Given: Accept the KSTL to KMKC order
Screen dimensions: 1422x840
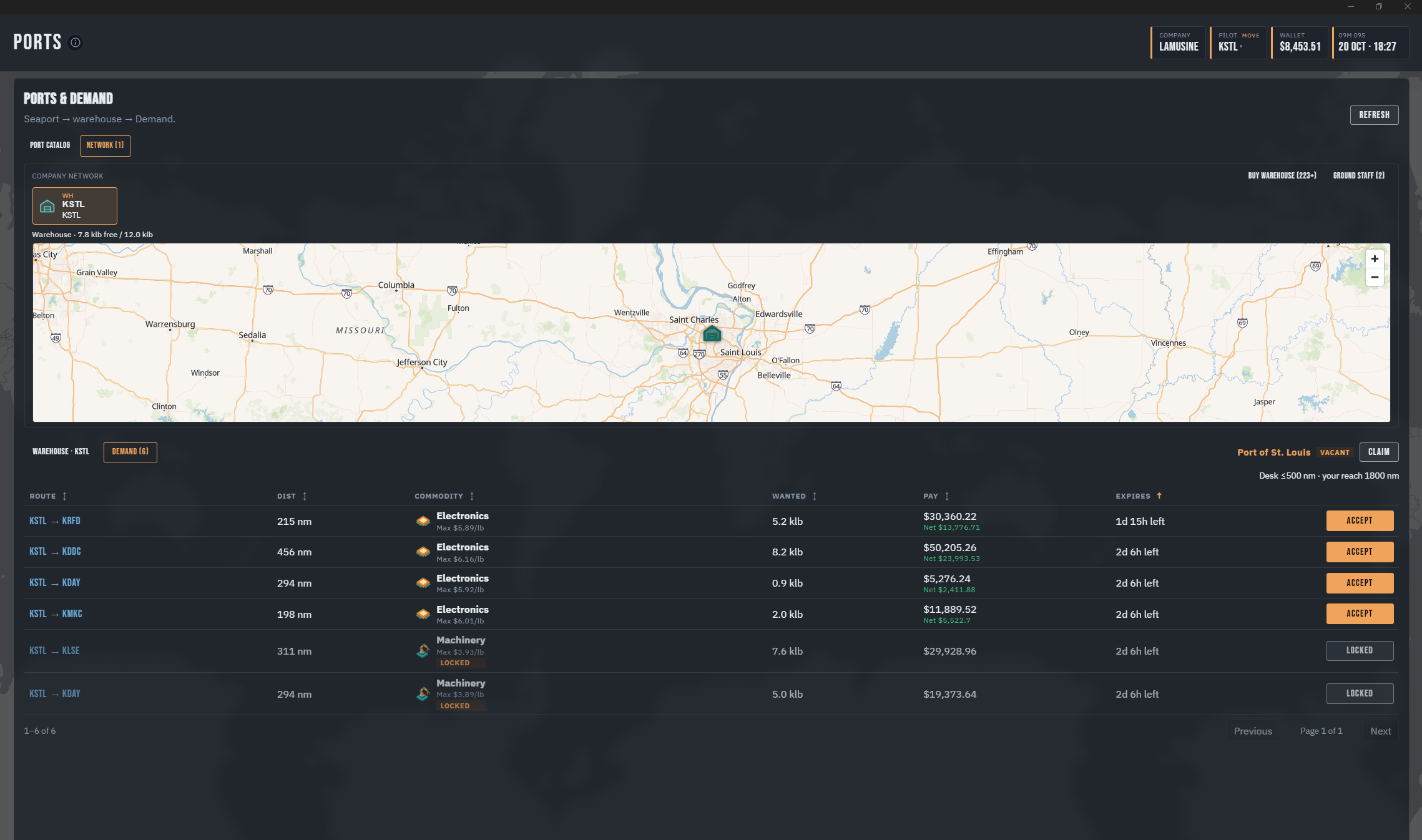Looking at the screenshot, I should click(x=1359, y=613).
